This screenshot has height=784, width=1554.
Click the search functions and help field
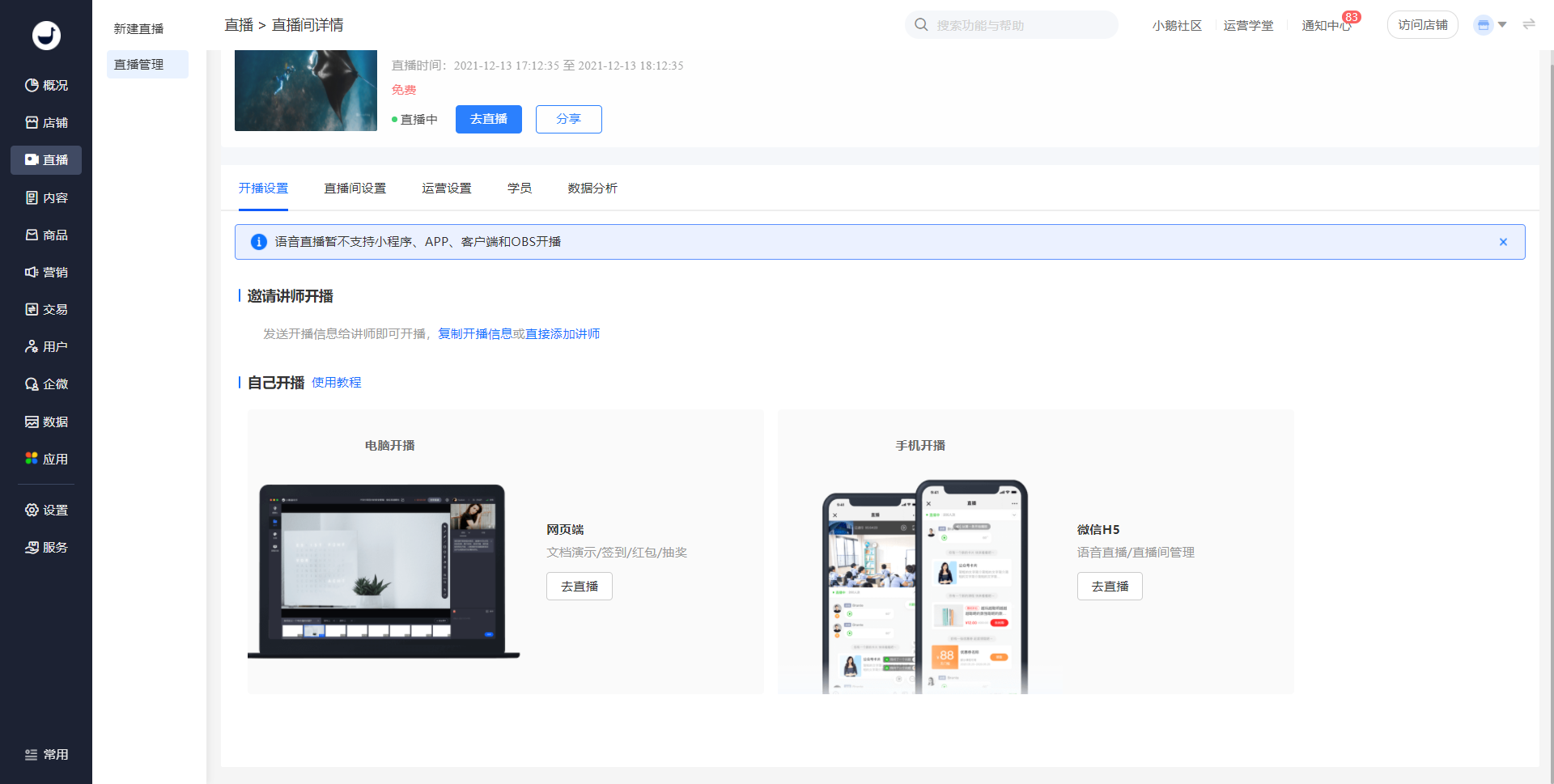[1020, 25]
